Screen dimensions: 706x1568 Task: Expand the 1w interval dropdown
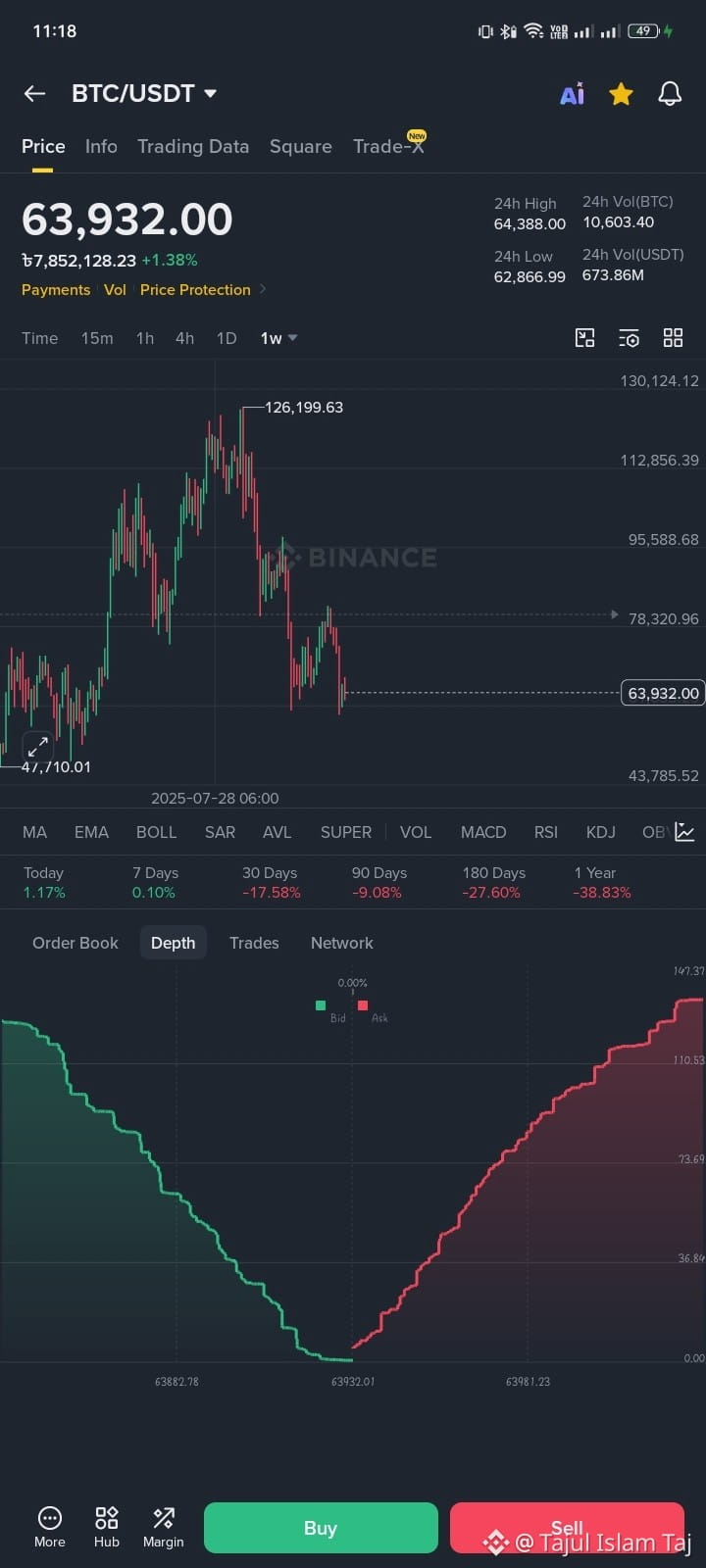278,338
